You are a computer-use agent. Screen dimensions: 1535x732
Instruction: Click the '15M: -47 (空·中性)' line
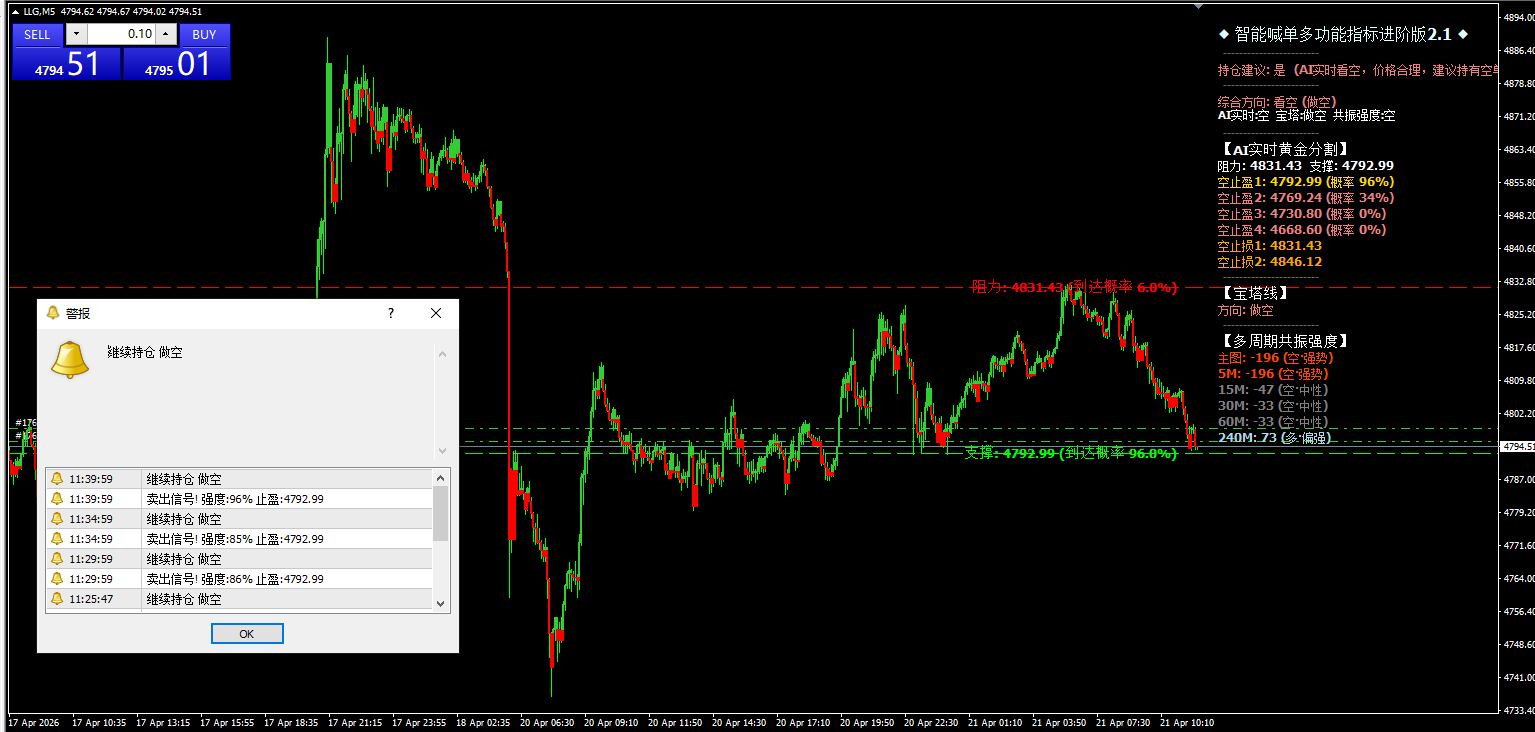coord(1273,389)
